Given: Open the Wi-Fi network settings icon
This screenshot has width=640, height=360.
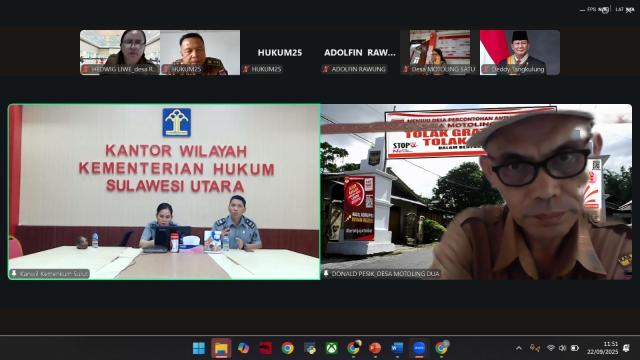Looking at the screenshot, I should pyautogui.click(x=551, y=348).
